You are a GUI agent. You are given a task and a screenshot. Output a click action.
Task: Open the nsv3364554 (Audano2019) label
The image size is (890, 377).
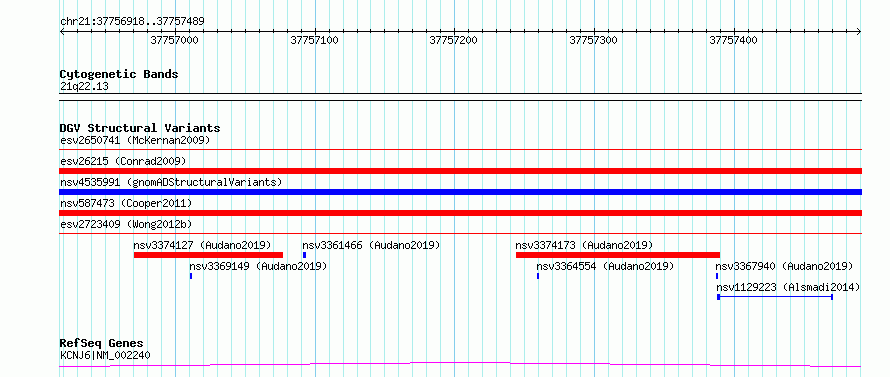tap(605, 266)
